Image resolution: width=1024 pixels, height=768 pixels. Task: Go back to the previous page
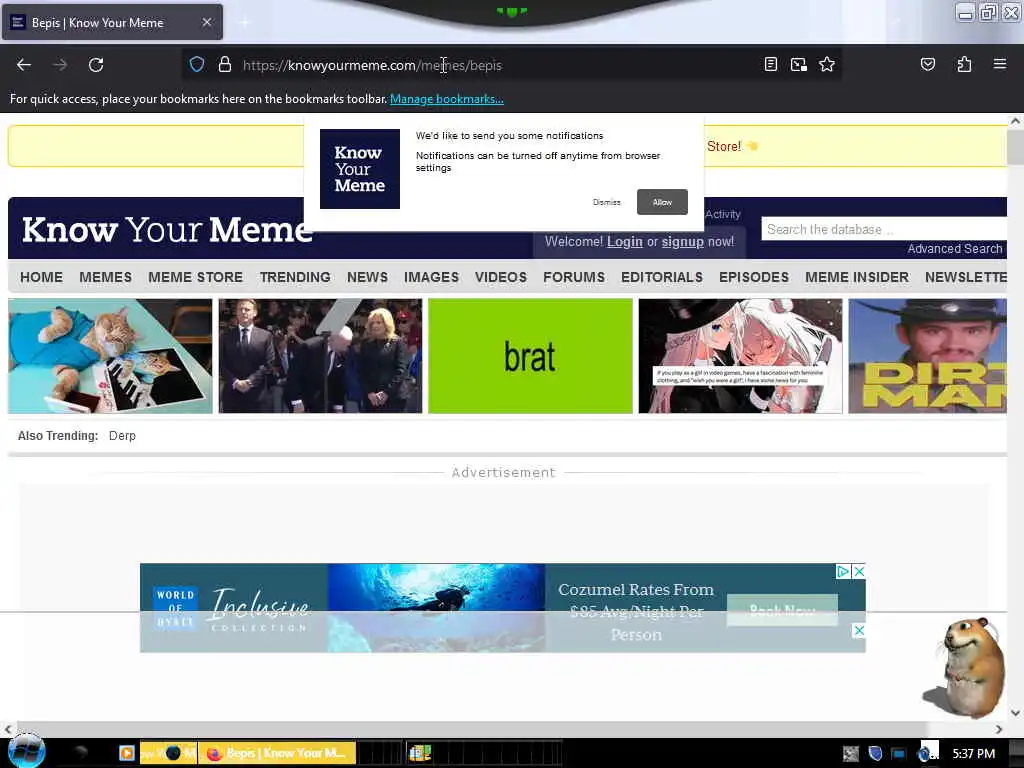24,65
